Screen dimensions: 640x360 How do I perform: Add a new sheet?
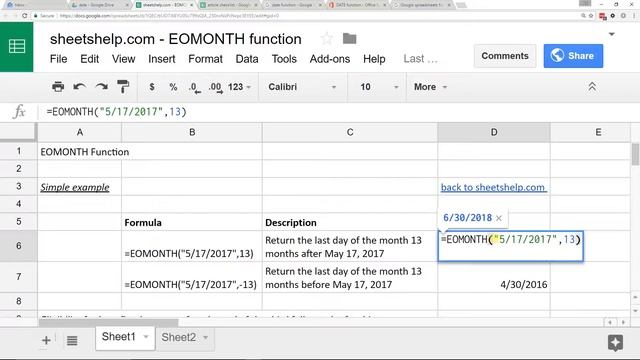(x=46, y=340)
